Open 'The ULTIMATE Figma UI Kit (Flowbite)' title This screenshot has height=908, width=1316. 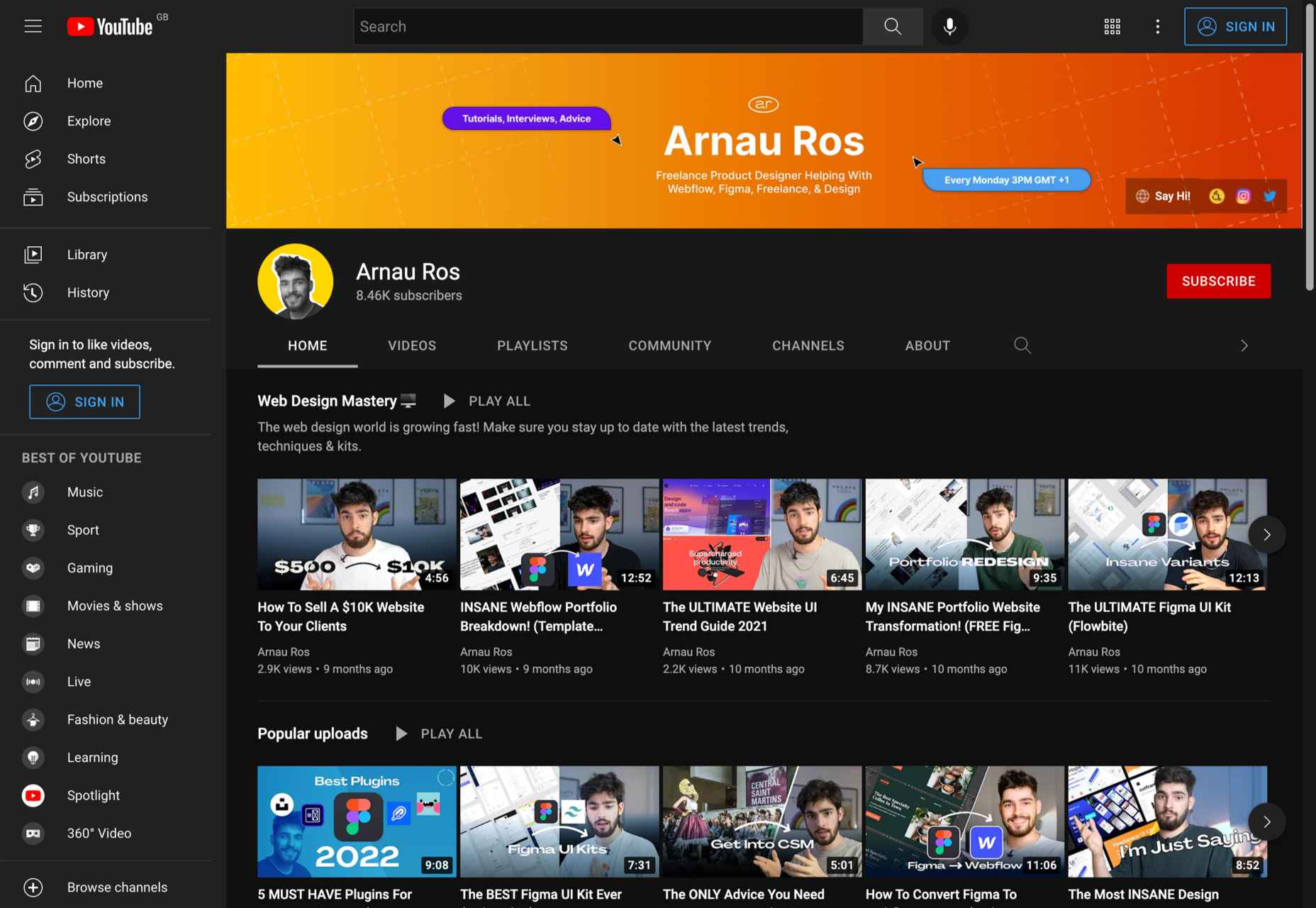click(1149, 616)
